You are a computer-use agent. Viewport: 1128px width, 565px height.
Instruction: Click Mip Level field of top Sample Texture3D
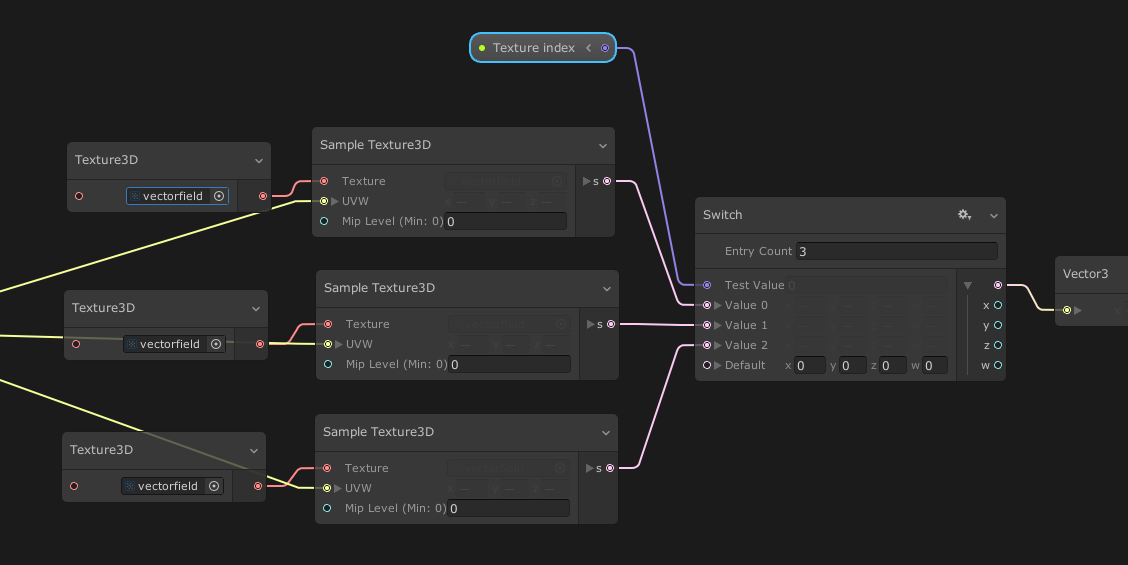click(x=505, y=221)
